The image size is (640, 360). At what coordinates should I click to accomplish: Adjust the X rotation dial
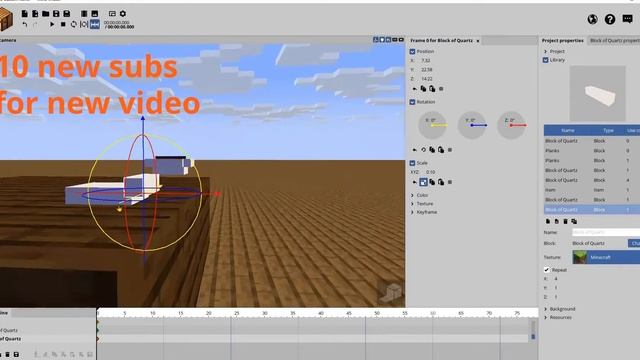coord(433,125)
